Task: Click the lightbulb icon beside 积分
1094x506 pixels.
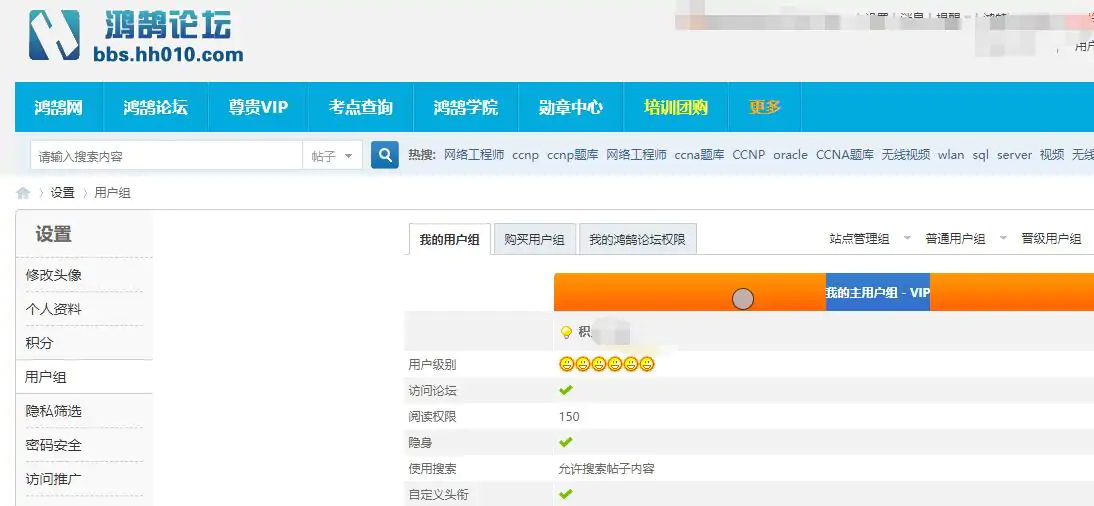Action: (x=567, y=332)
